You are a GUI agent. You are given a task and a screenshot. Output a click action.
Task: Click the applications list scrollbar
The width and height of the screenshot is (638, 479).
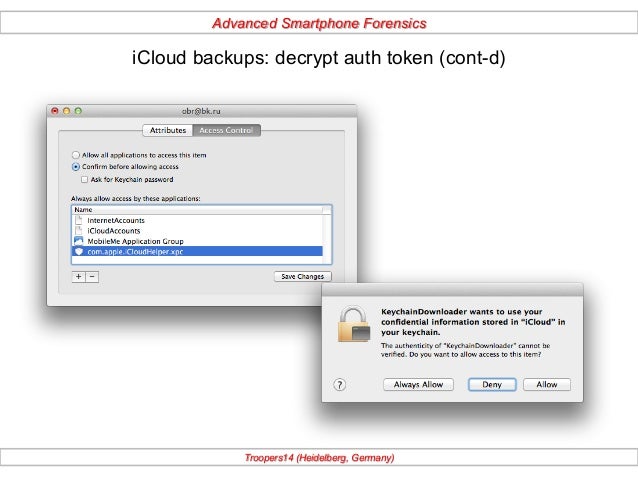point(327,235)
